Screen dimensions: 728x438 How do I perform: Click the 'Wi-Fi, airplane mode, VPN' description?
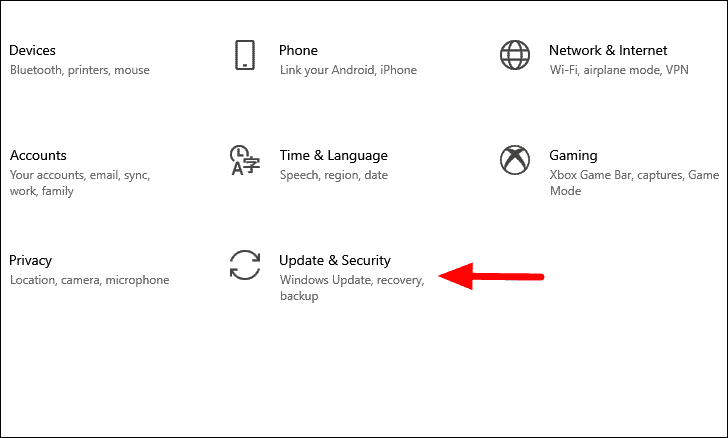click(619, 70)
